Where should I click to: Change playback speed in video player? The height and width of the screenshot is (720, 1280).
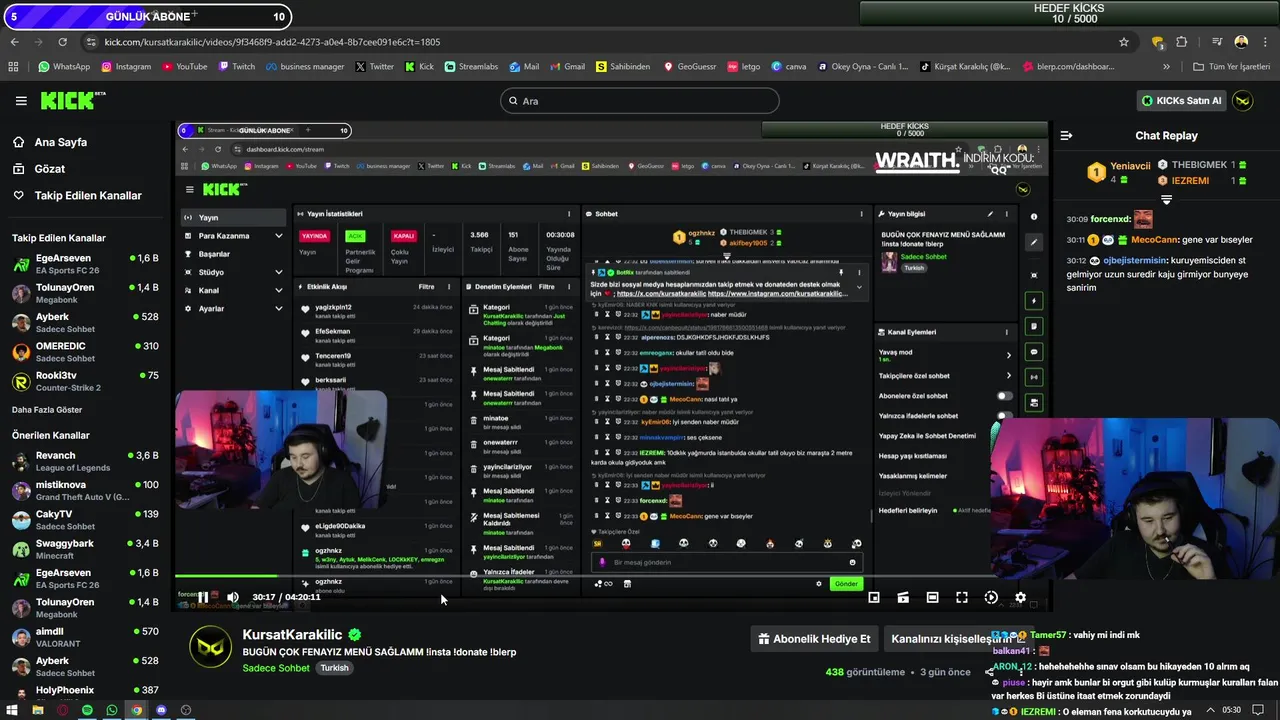point(991,597)
